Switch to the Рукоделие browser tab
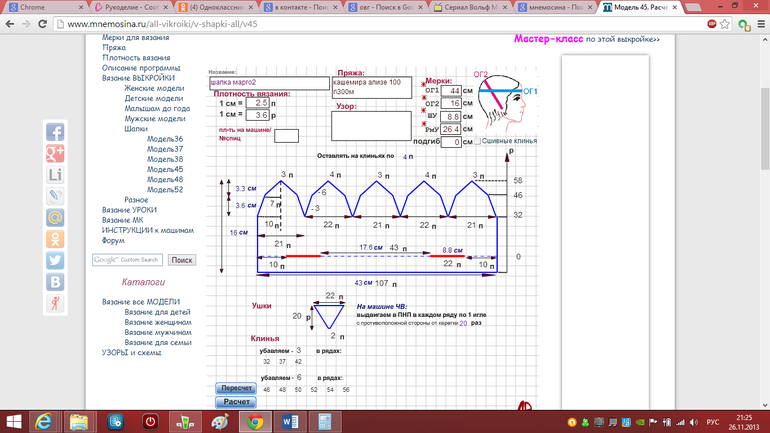This screenshot has height=433, width=770. coord(133,7)
